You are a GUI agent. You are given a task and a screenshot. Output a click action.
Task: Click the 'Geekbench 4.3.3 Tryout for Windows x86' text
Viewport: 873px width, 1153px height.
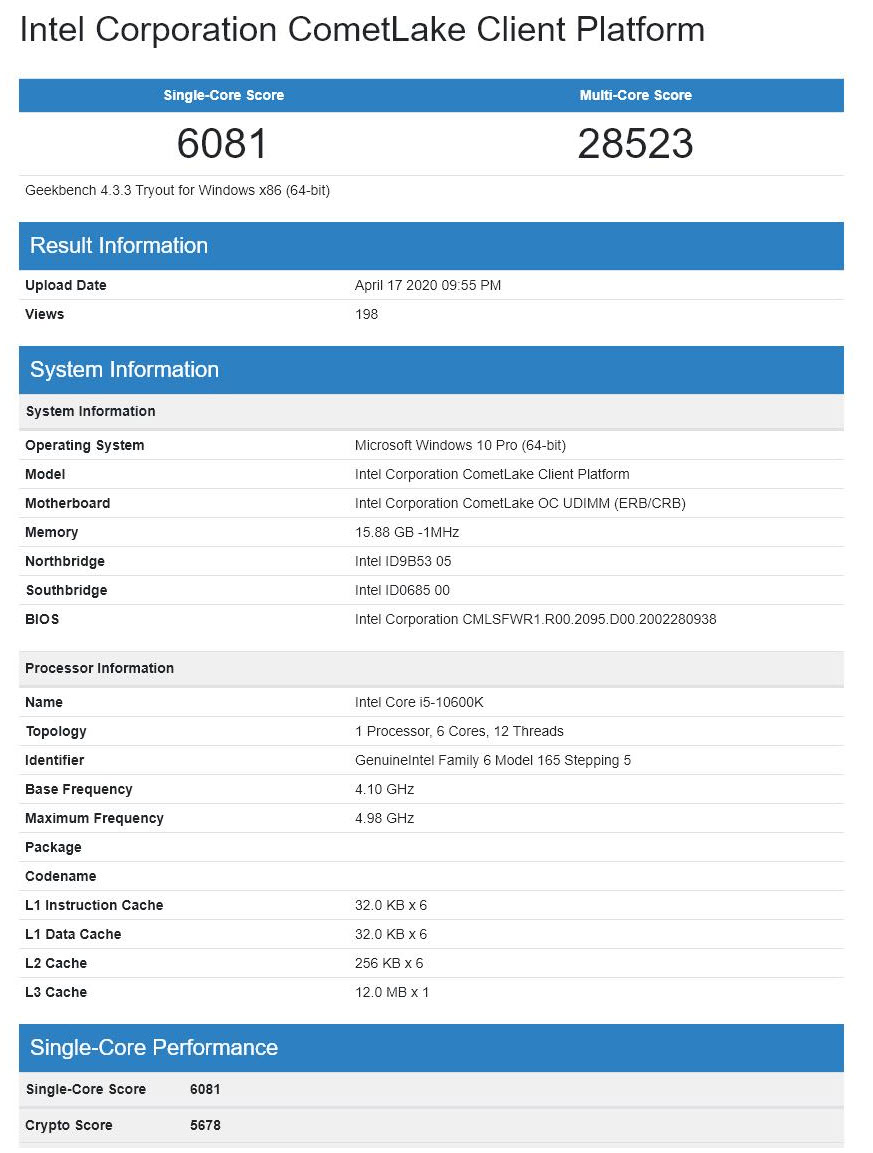click(x=177, y=190)
